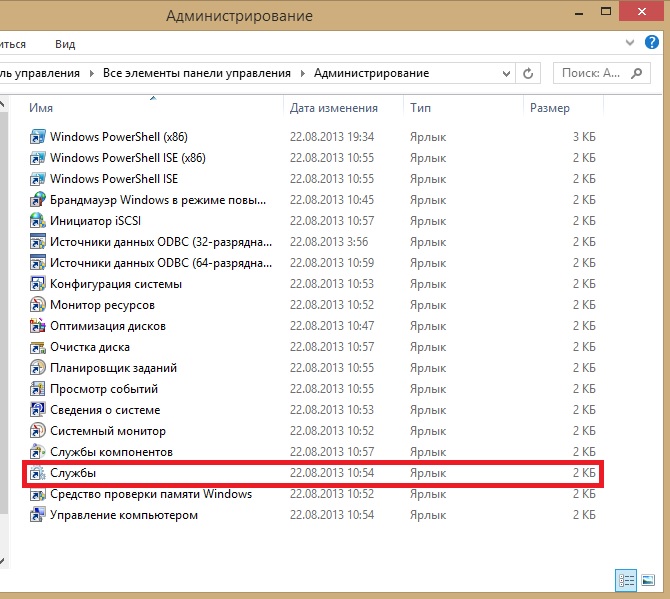Refresh the Администрирование folder view
Screen dimensions: 670x599
pyautogui.click(x=528, y=73)
